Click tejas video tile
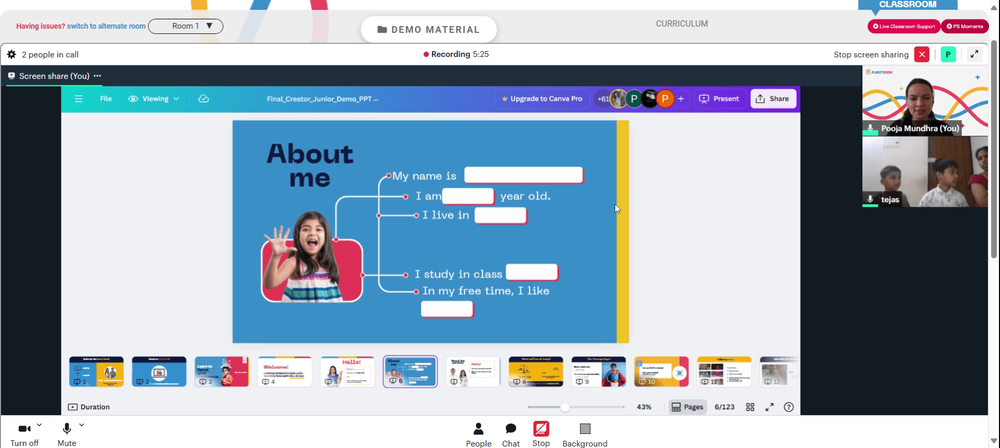Viewport: 1000px width, 448px height. (x=925, y=172)
